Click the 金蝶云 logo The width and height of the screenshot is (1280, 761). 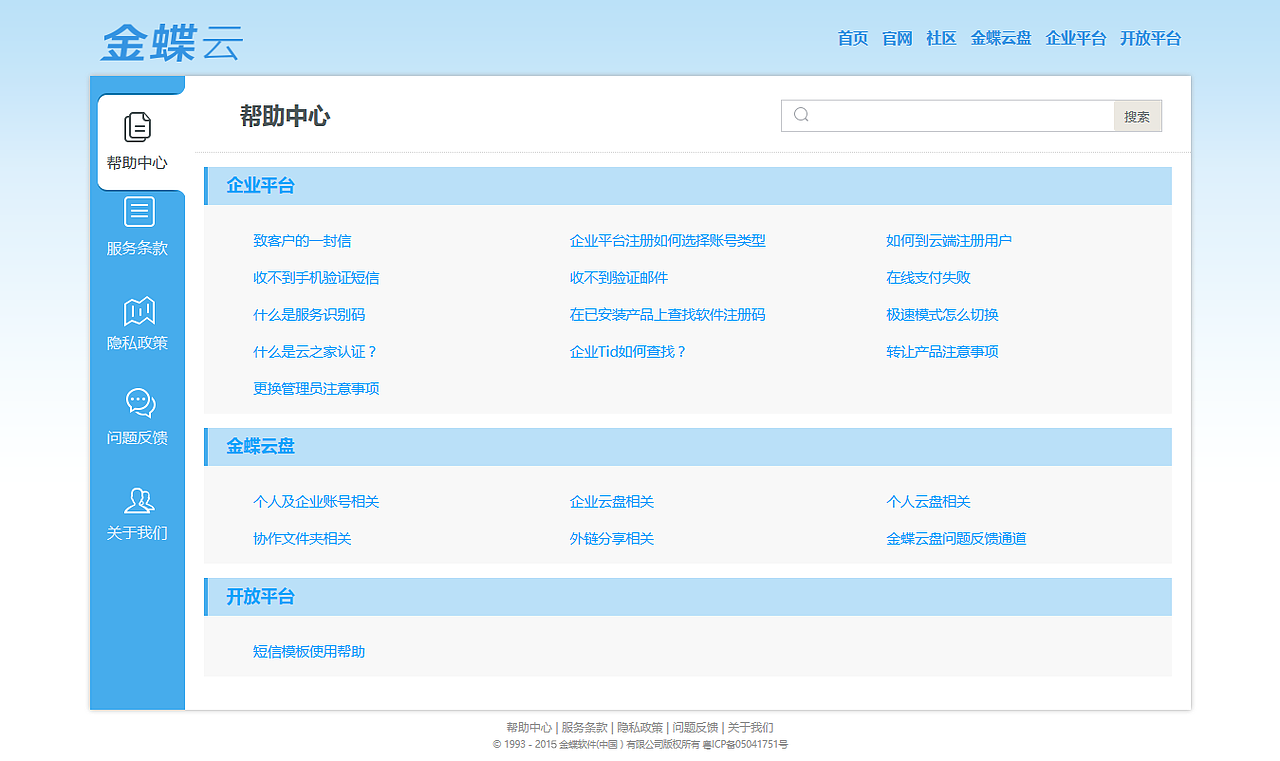click(x=172, y=42)
